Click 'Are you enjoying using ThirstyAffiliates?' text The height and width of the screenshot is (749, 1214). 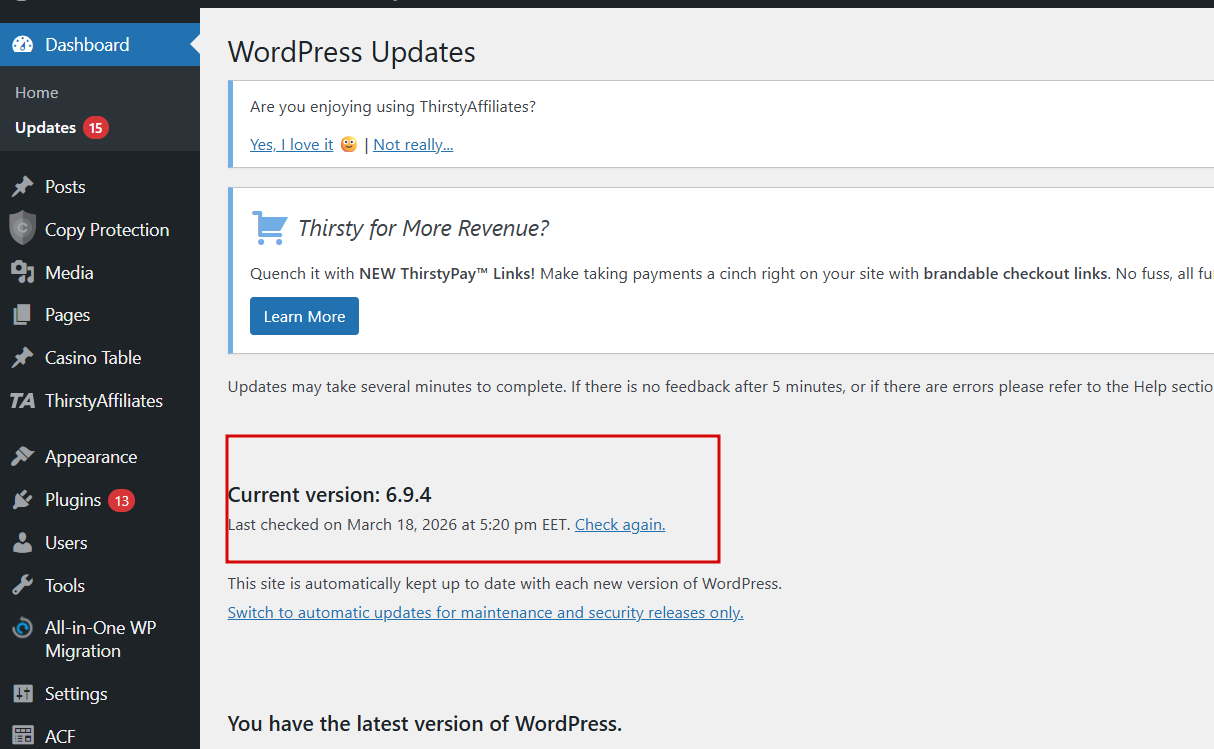coord(393,107)
